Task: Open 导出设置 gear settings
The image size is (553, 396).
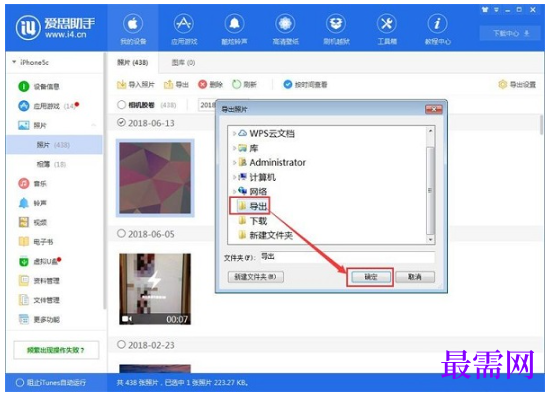Action: [517, 85]
